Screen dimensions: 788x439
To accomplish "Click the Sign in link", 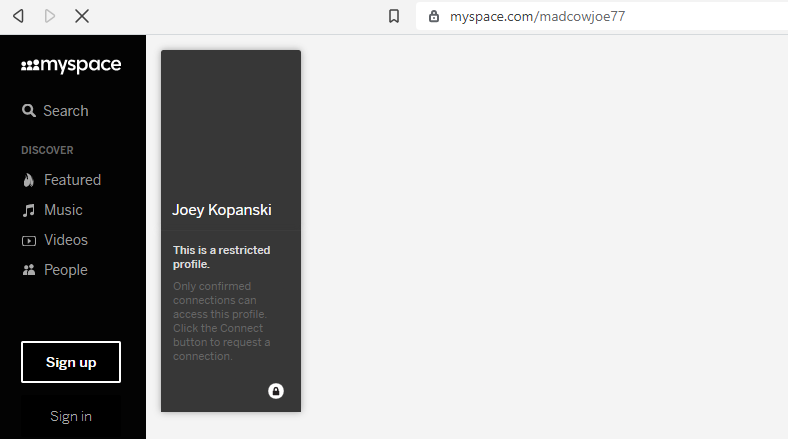I will tap(71, 416).
